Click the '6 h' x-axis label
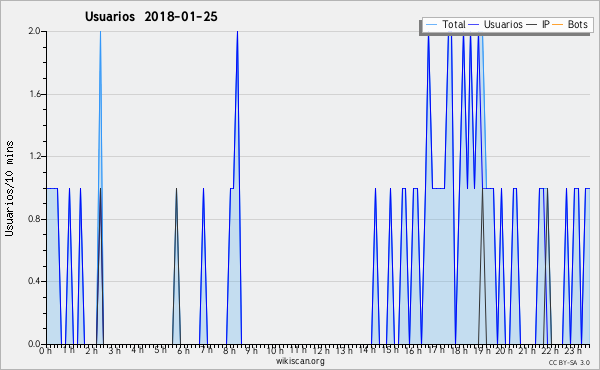Screen dimensions: 600x370 183,351
